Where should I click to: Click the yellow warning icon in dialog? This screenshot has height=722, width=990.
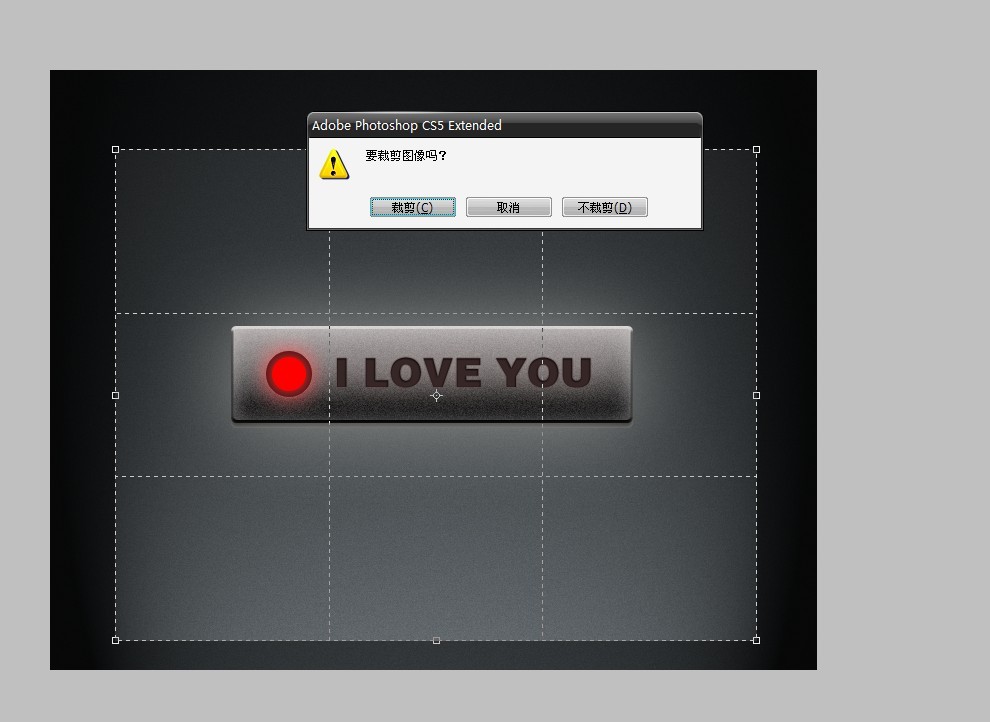334,163
